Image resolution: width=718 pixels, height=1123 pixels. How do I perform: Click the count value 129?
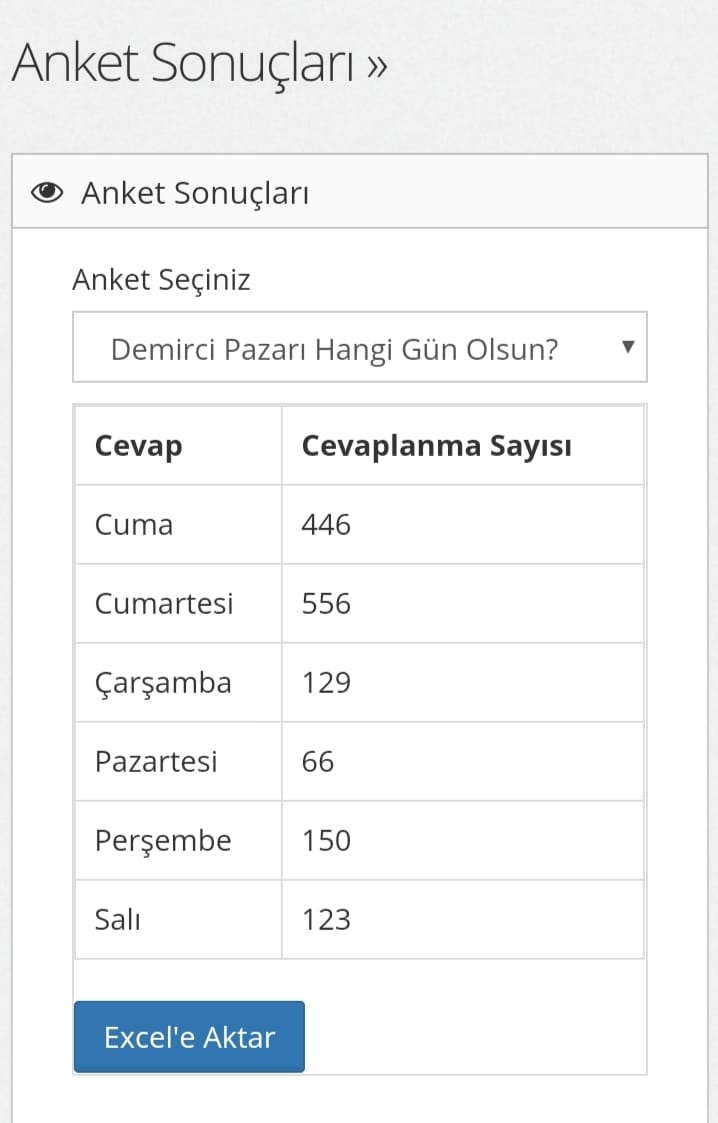click(x=326, y=682)
